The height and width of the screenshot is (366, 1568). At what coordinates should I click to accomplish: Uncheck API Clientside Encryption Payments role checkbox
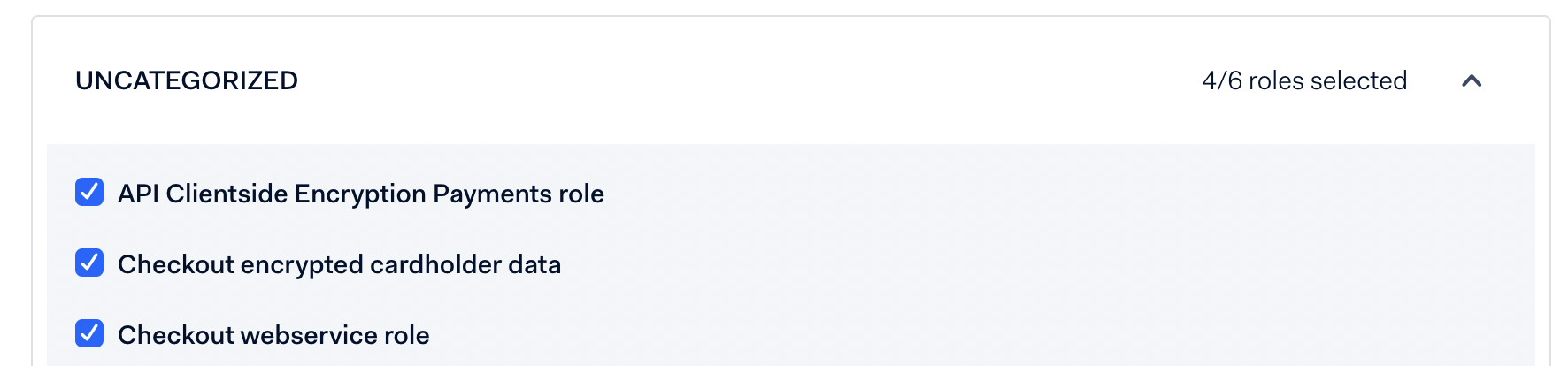89,192
